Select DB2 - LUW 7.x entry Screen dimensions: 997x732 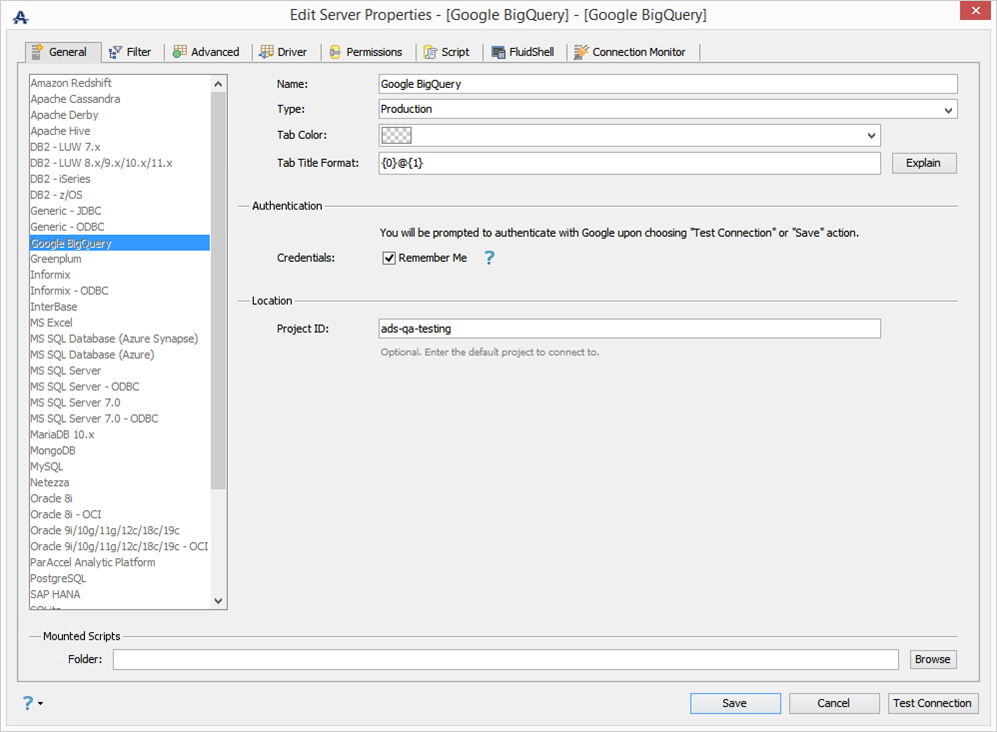(x=120, y=146)
